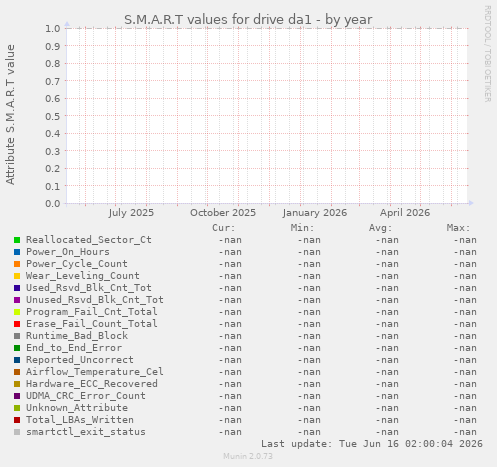497x467 pixels.
Task: Click the Min: column header
Action: 302,228
